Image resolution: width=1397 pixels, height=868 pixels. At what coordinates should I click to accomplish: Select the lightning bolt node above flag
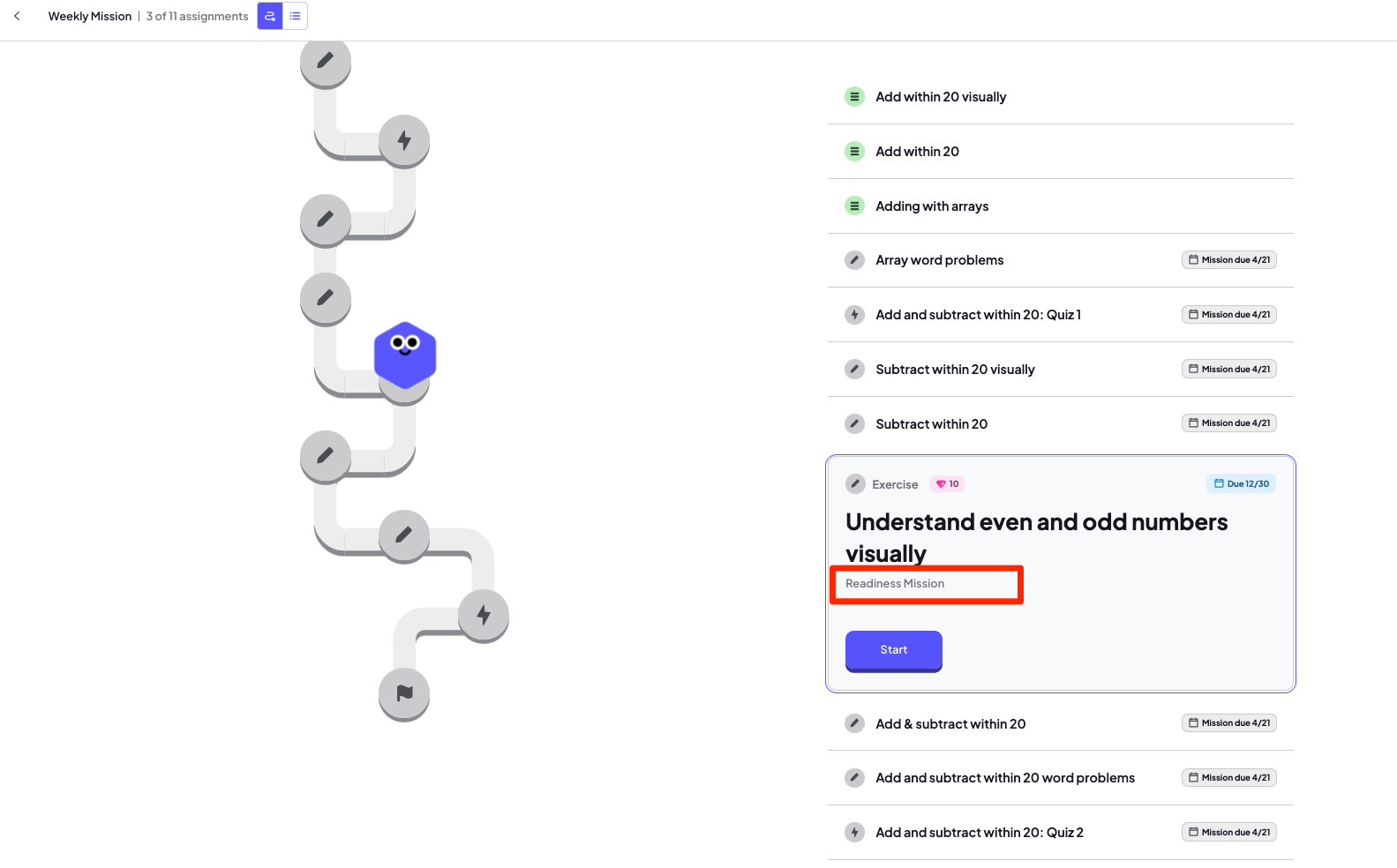pyautogui.click(x=484, y=615)
